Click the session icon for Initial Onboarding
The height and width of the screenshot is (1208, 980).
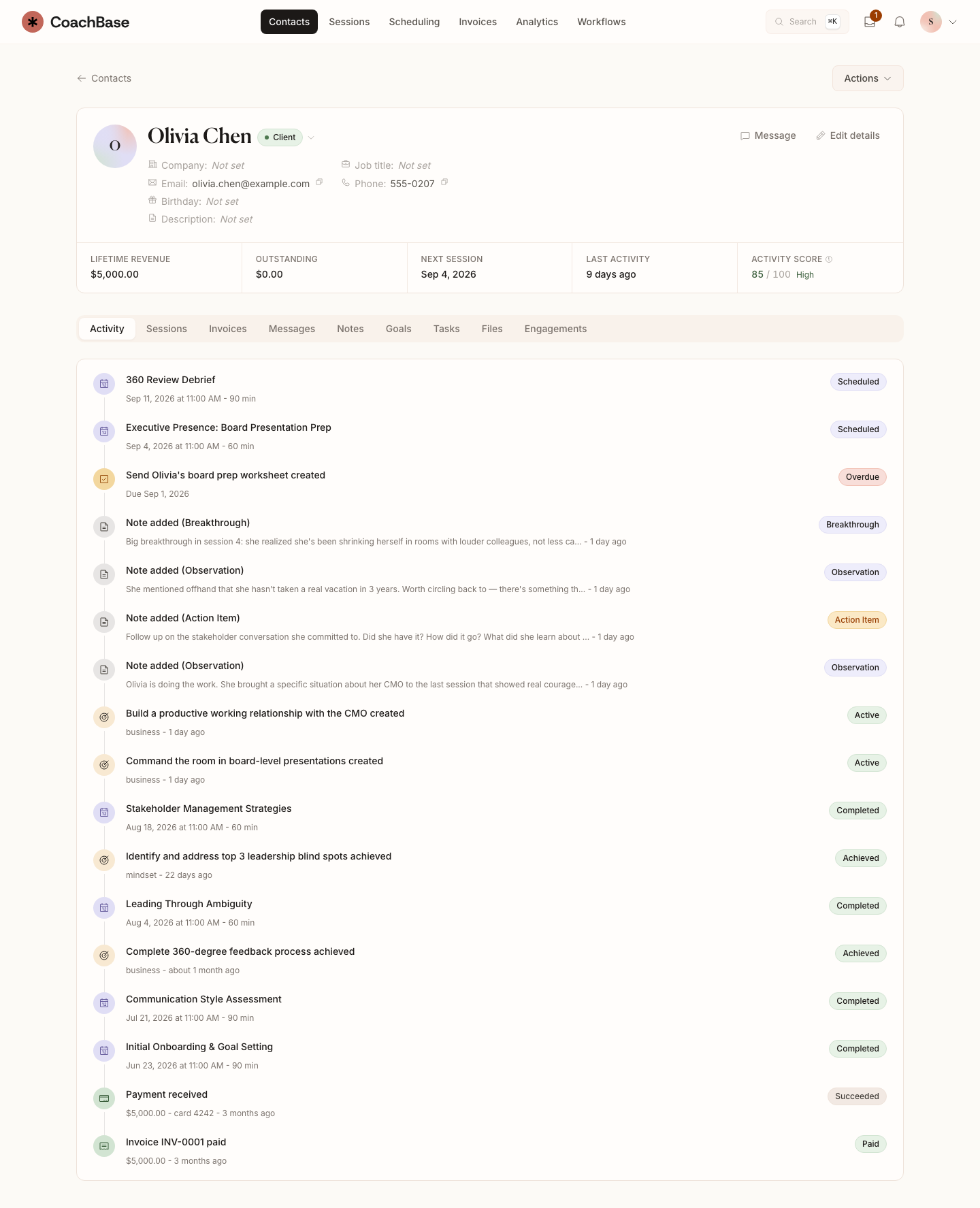point(104,1051)
